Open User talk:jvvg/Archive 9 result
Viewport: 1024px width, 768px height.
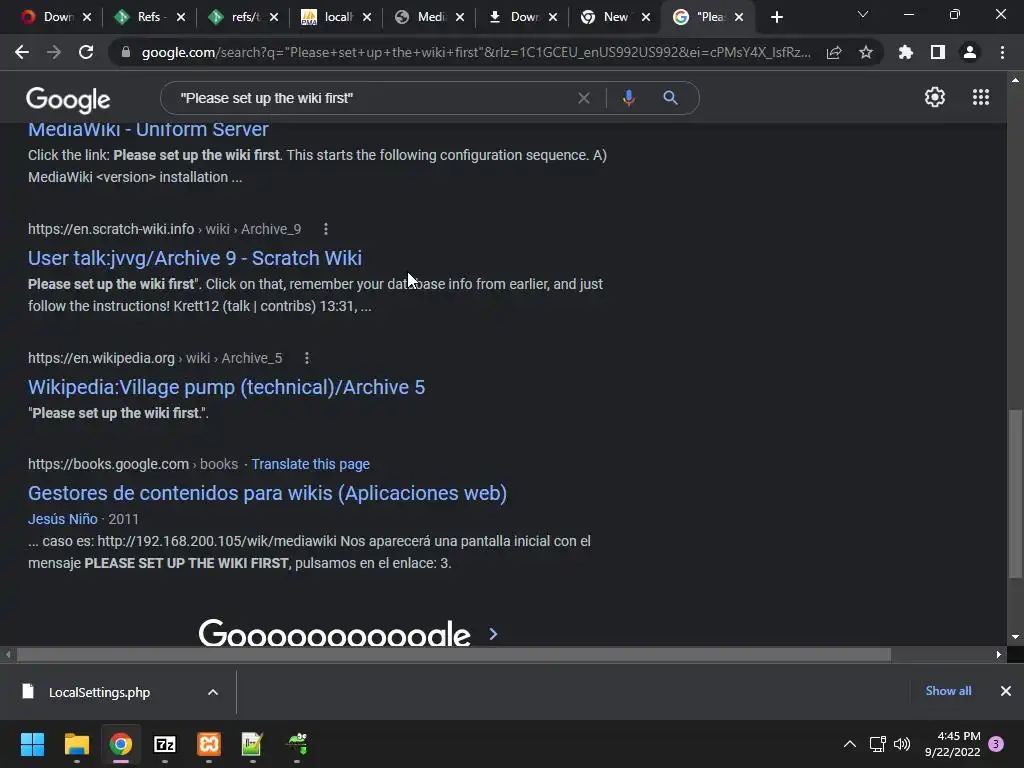click(x=195, y=259)
